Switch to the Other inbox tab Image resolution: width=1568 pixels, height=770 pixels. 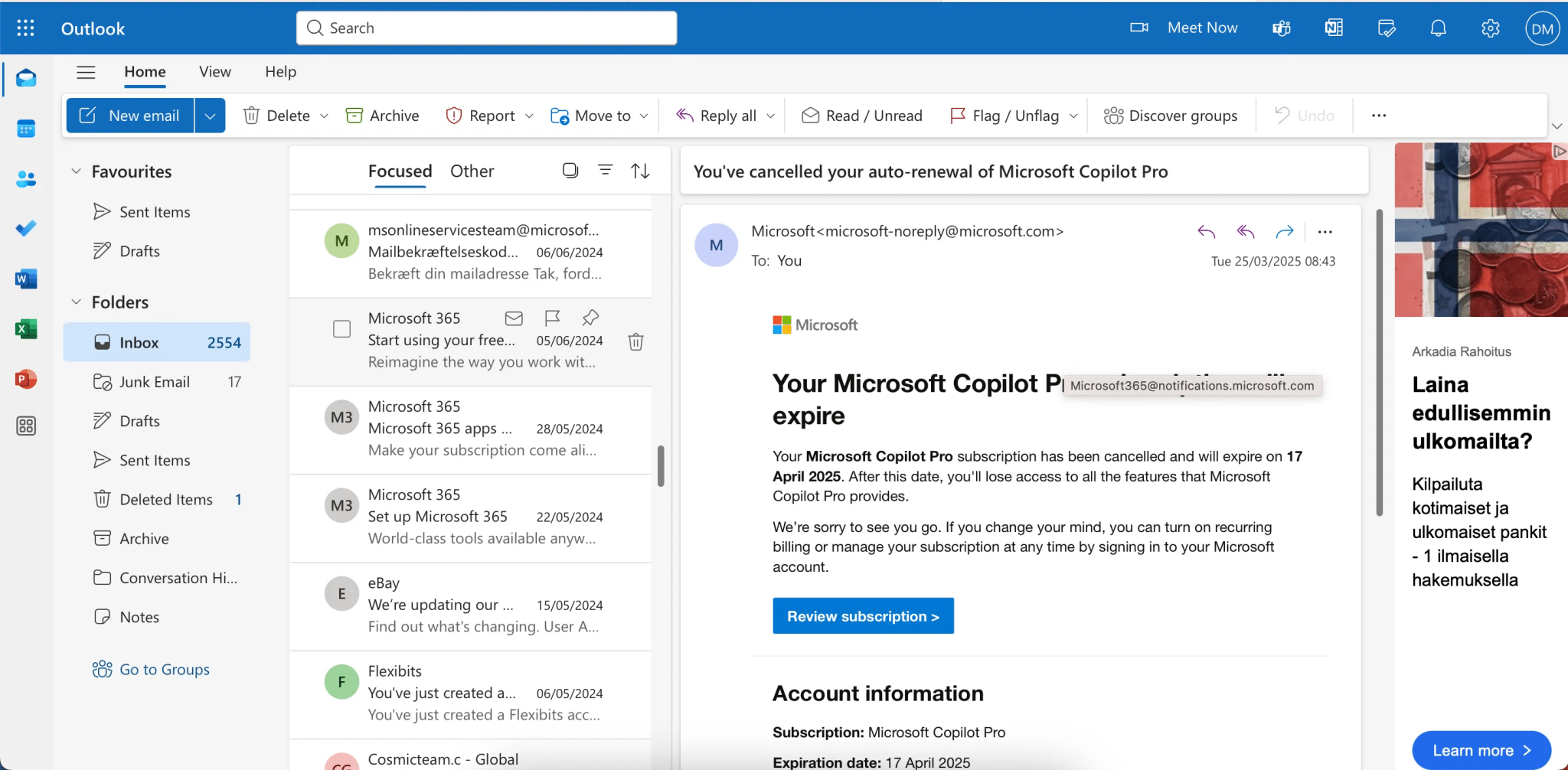pyautogui.click(x=472, y=171)
